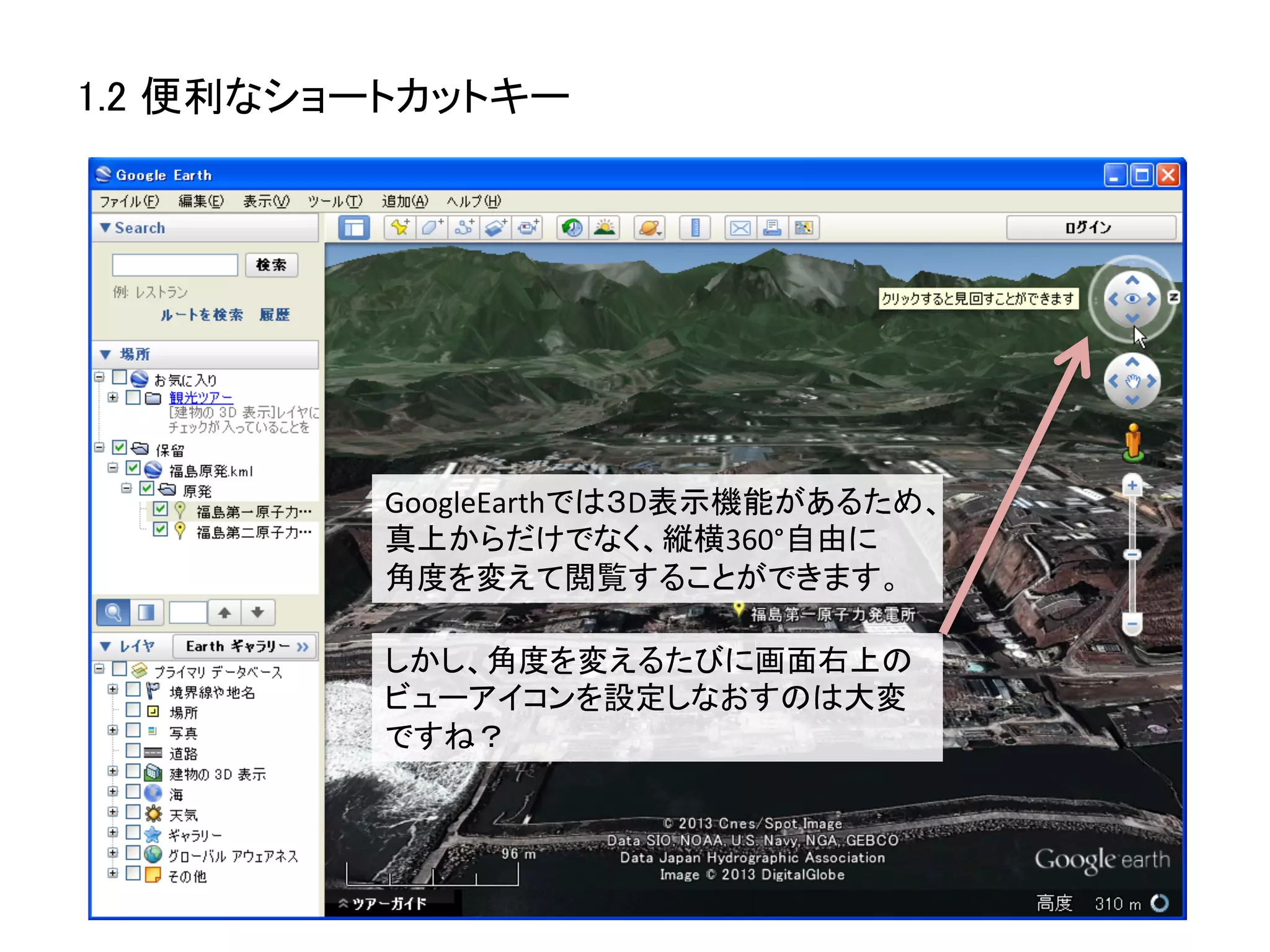The image size is (1270, 952).
Task: Record a tour with the camera icon
Action: pos(528,227)
